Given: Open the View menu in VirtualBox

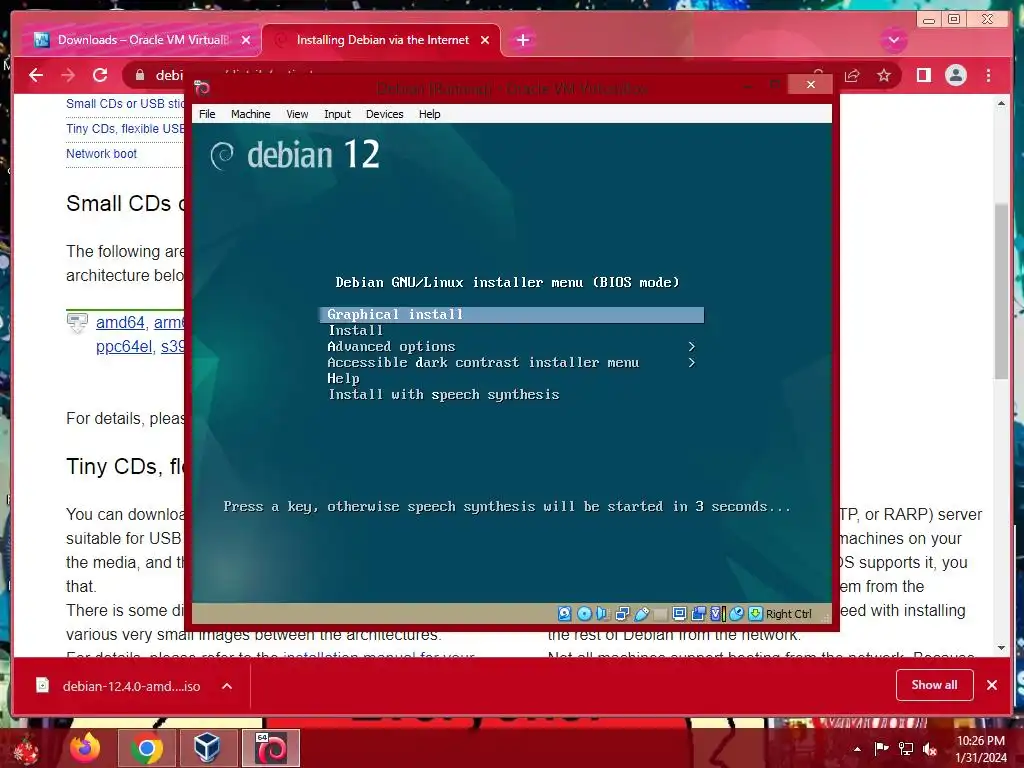Looking at the screenshot, I should pos(297,114).
